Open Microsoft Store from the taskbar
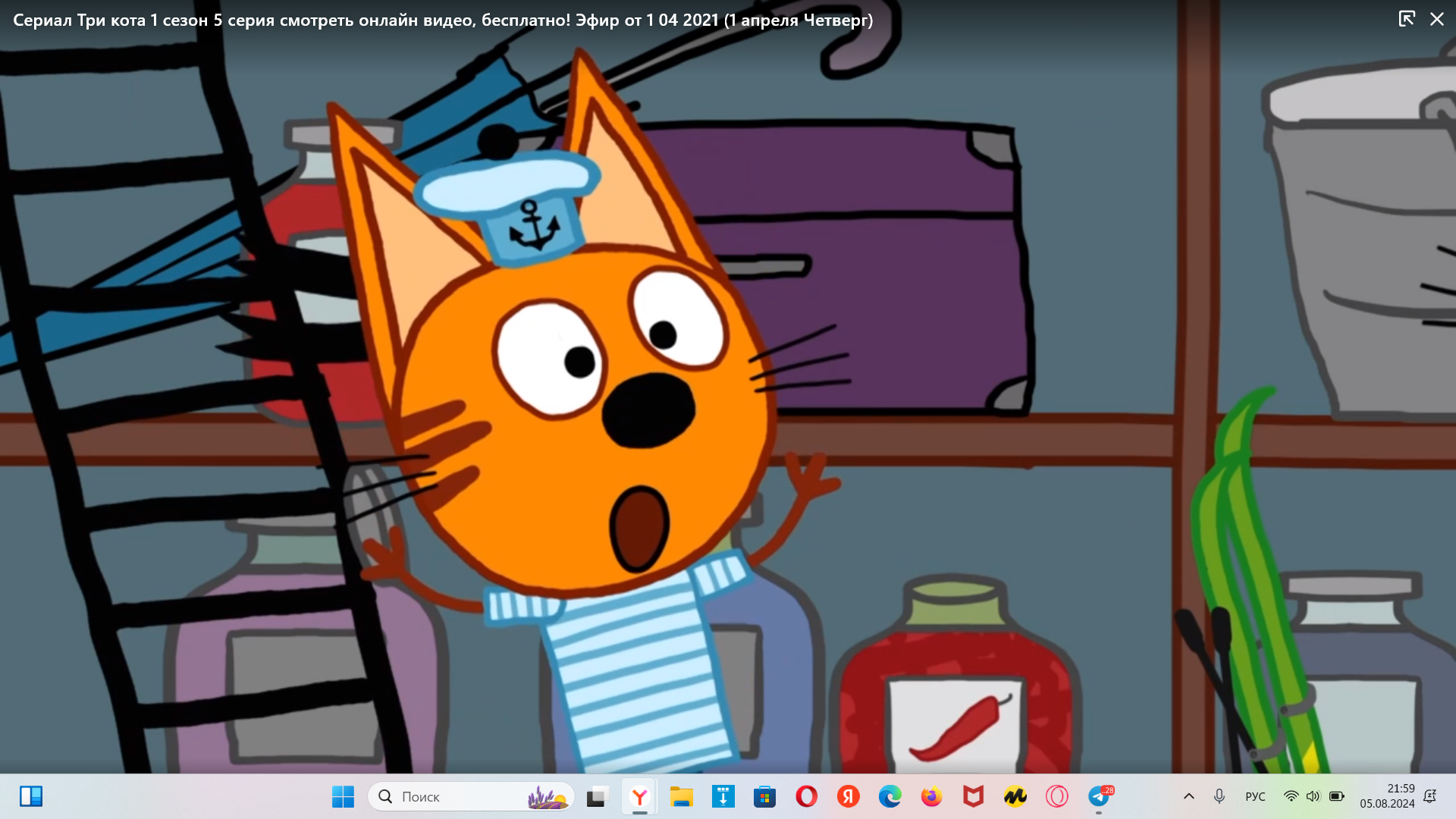 (765, 796)
